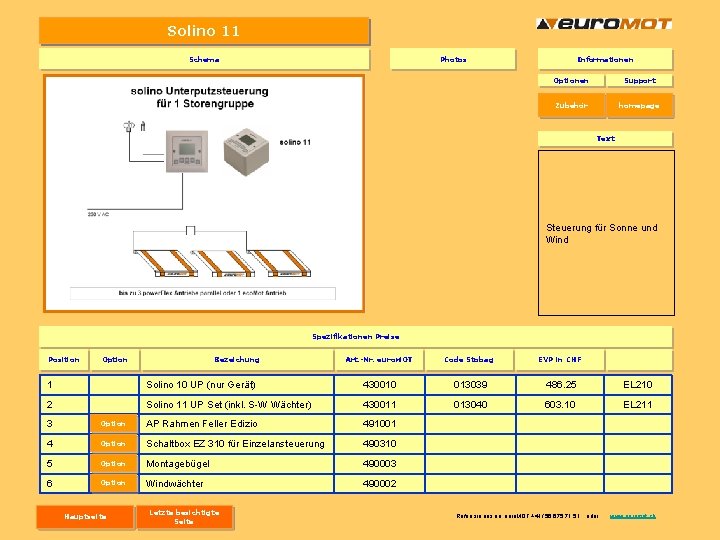Click code EL211
This screenshot has height=540, width=720.
637,405
